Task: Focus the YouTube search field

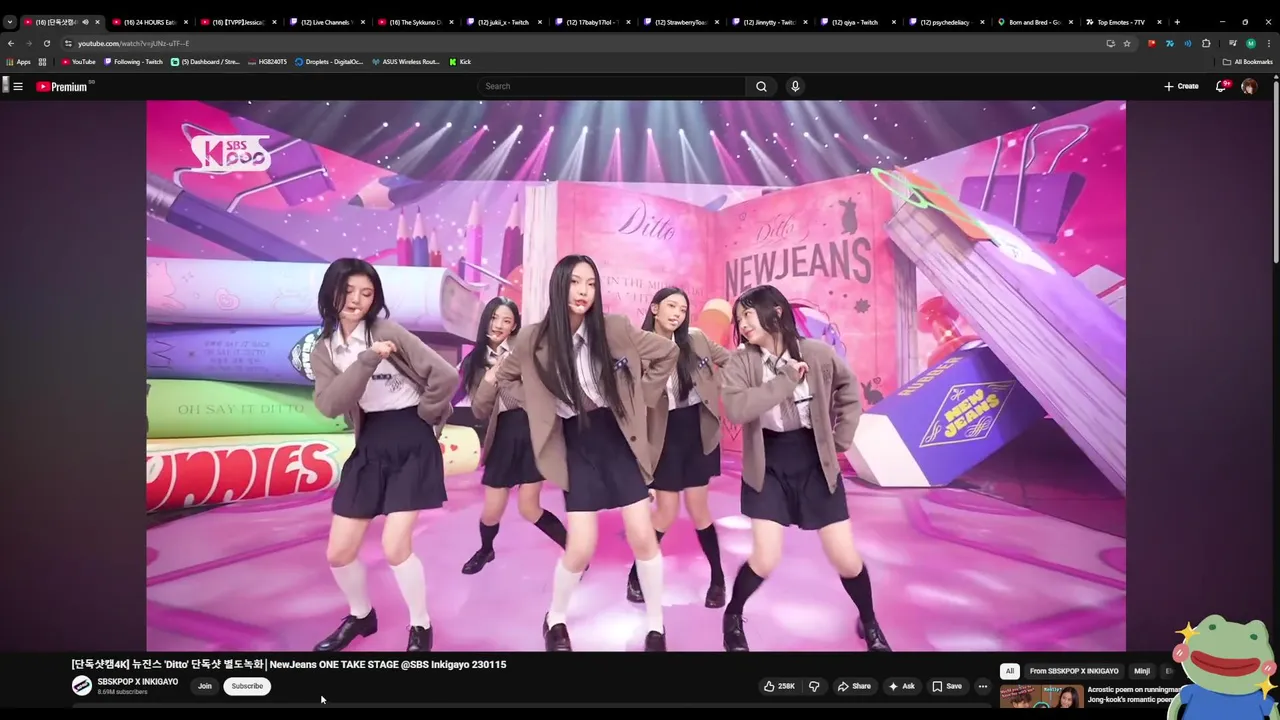Action: [x=612, y=86]
